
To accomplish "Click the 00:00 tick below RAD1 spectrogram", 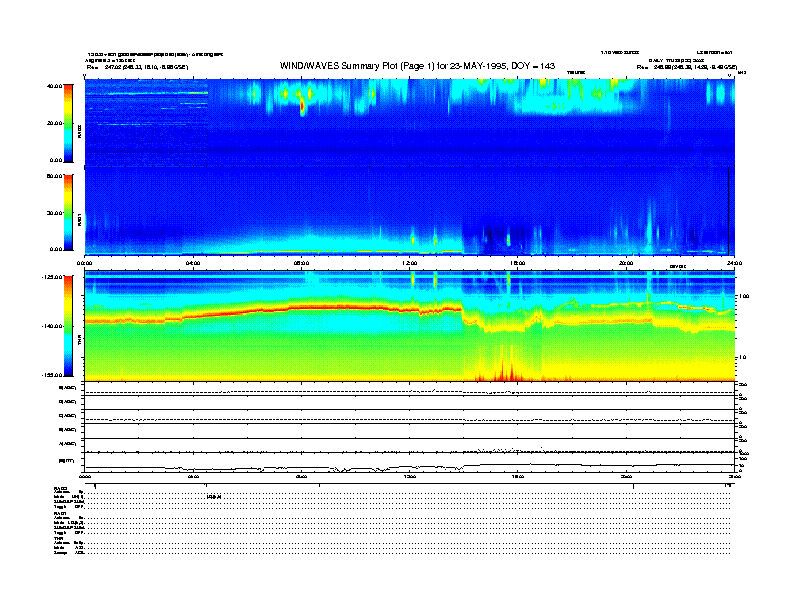I will [84, 263].
